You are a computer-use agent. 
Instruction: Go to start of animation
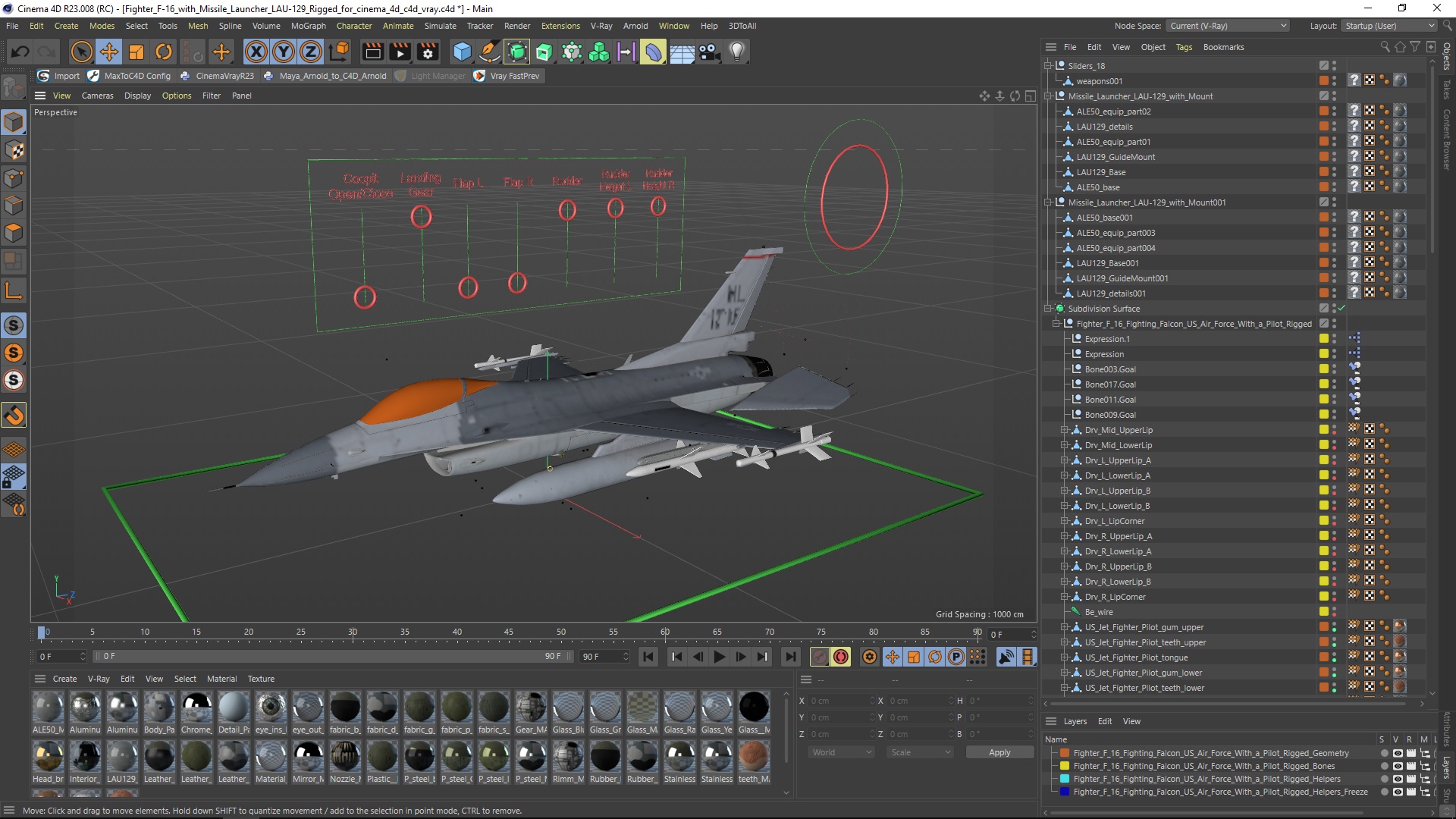point(648,657)
